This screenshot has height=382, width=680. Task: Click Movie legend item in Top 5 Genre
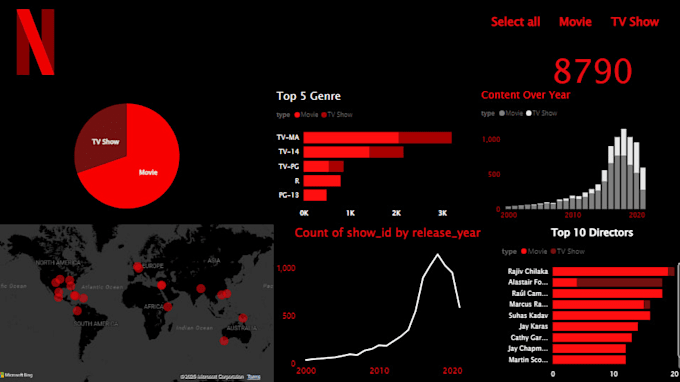pos(306,115)
